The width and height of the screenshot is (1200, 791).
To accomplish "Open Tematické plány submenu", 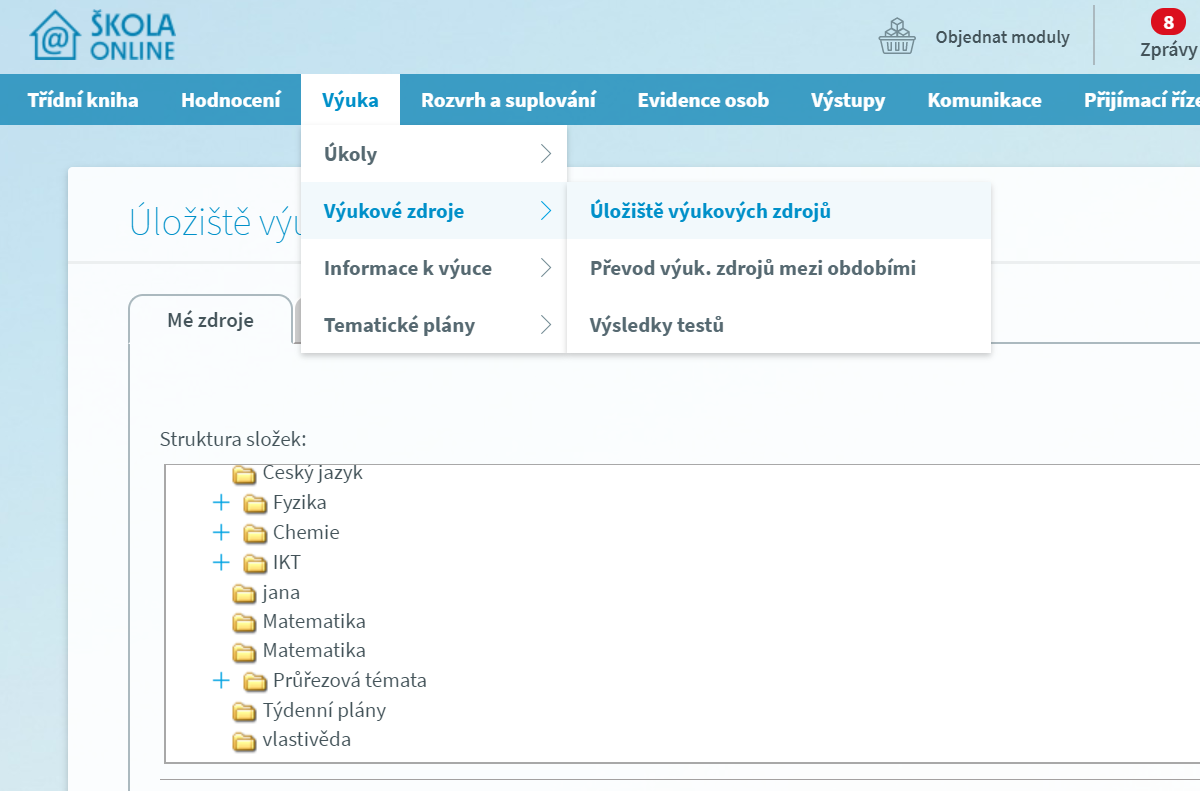I will [434, 325].
